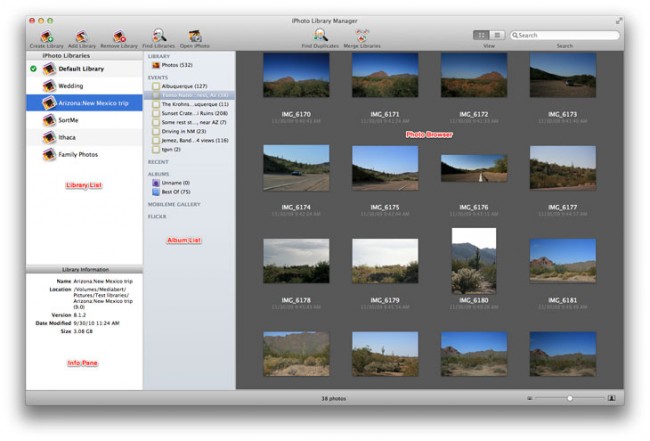The image size is (650, 441).
Task: Open the Albuquerque (127) event
Action: pyautogui.click(x=182, y=86)
